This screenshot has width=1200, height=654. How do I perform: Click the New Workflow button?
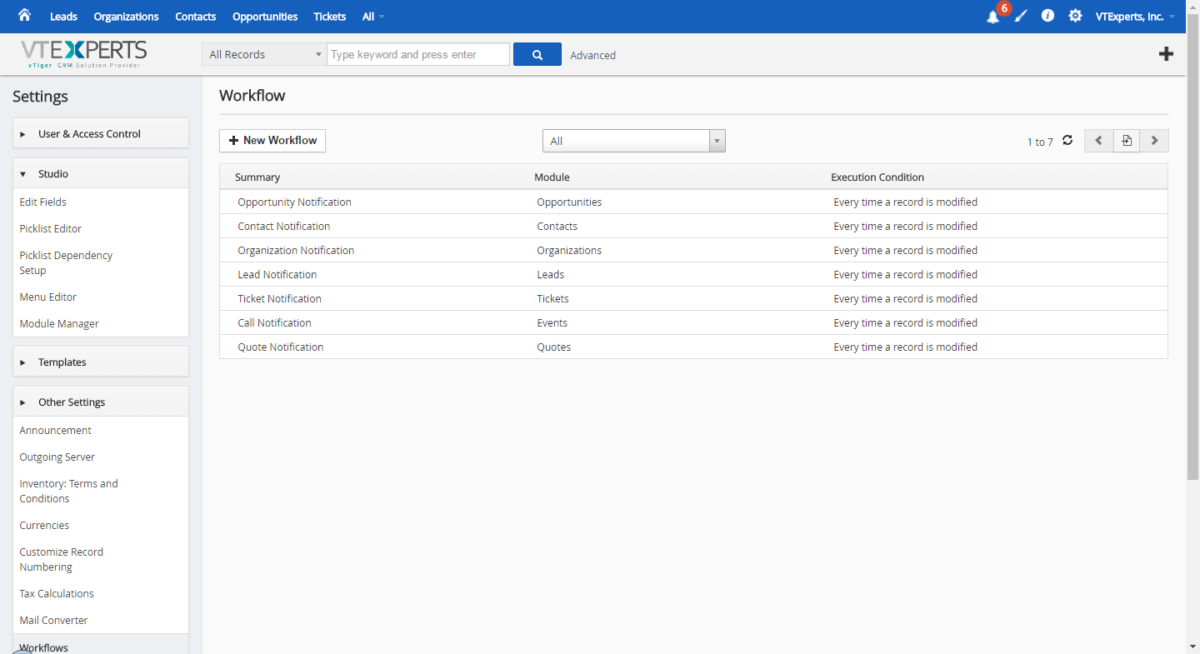(272, 141)
